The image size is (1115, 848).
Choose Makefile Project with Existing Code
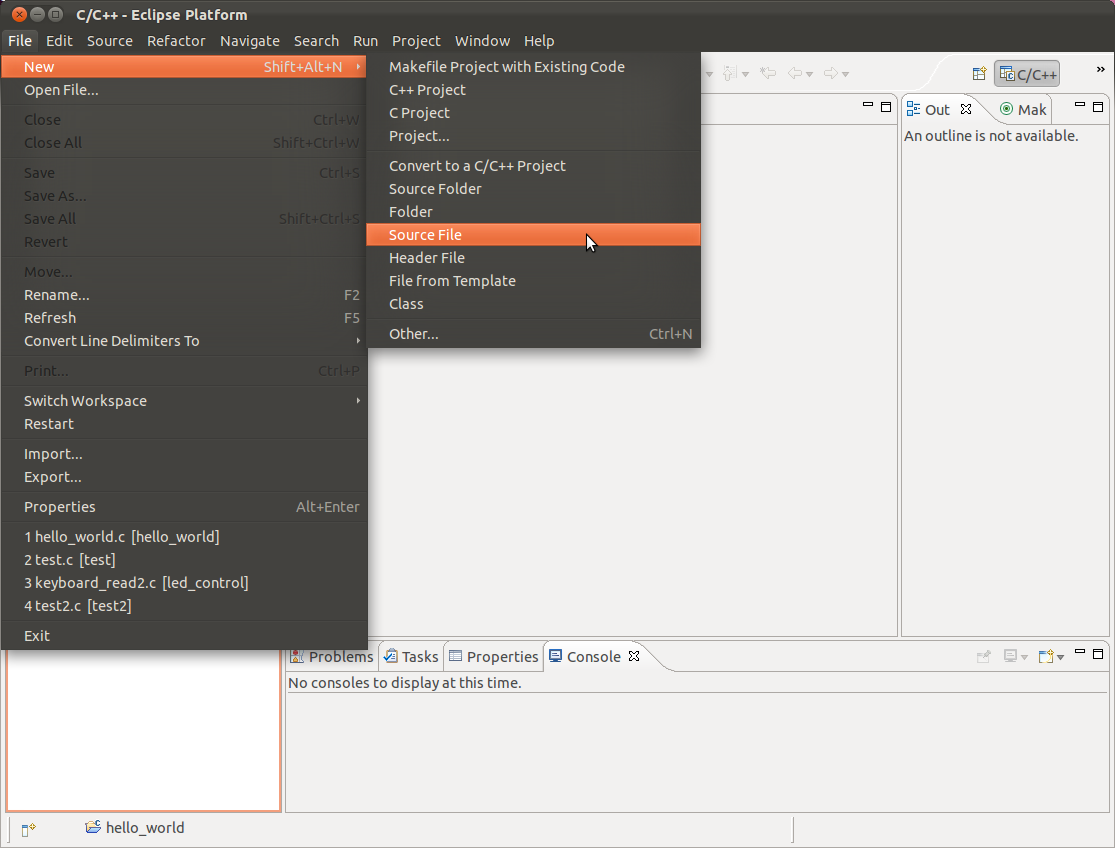533,67
